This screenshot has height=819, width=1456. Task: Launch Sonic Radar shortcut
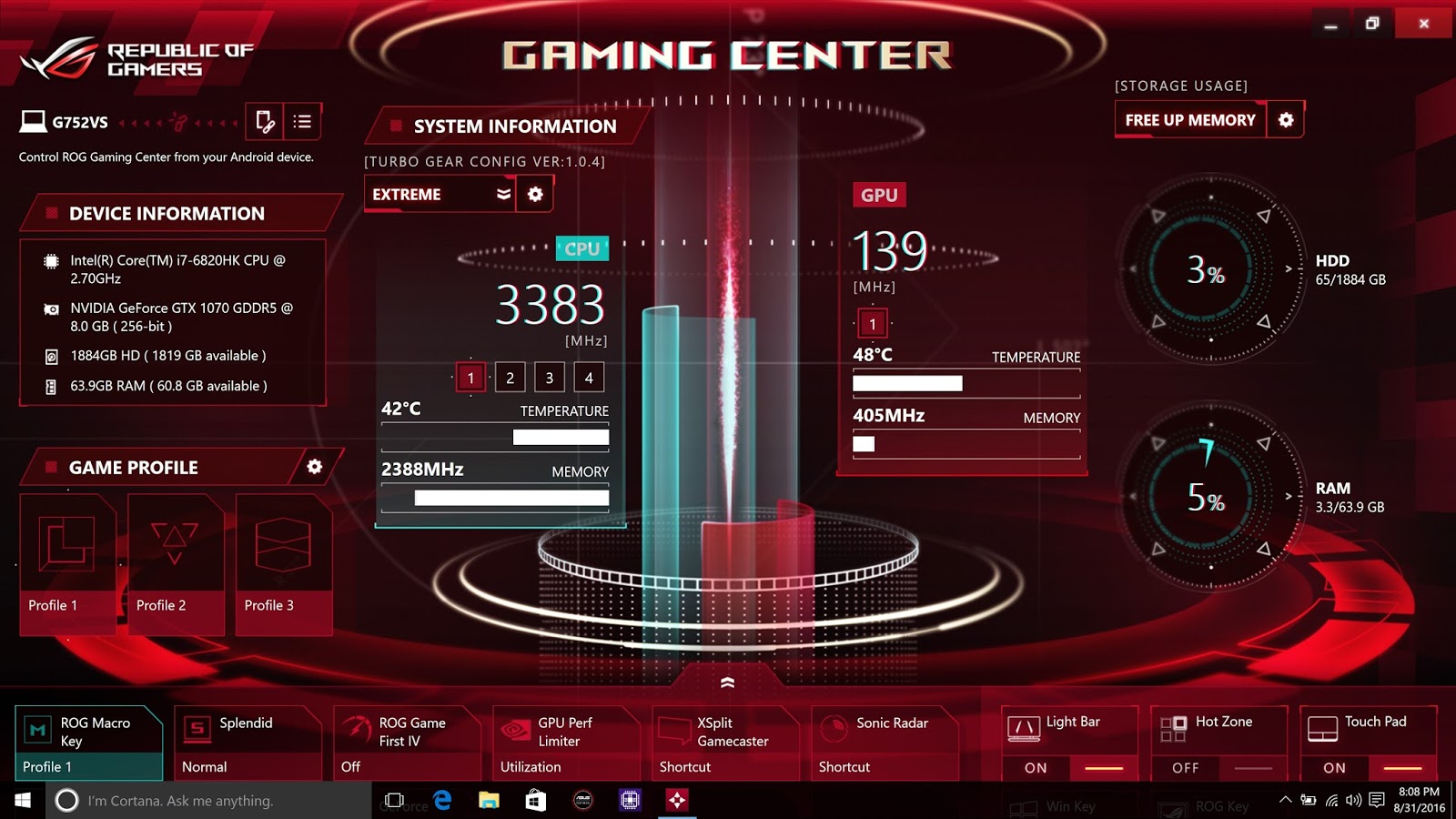(885, 743)
